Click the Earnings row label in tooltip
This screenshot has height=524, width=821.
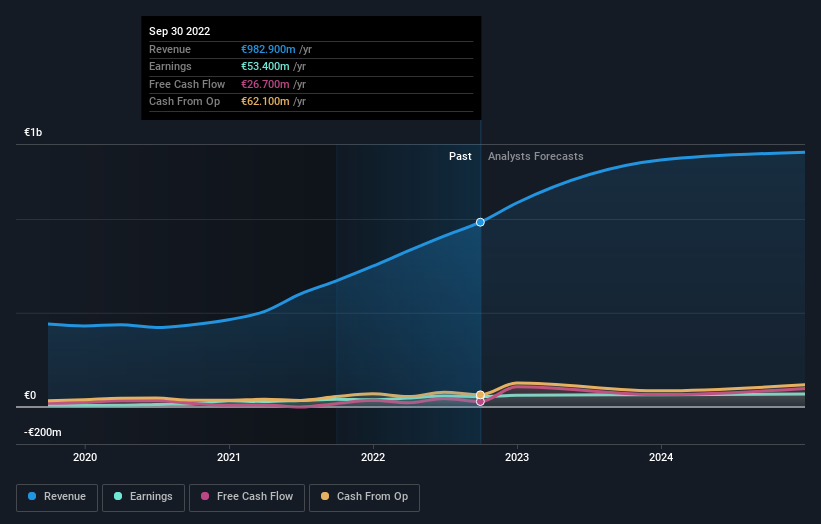tap(170, 66)
